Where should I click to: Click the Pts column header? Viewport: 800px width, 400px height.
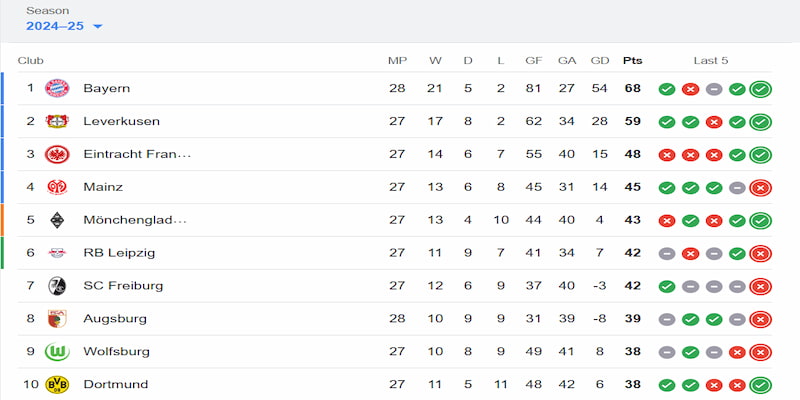coord(633,61)
